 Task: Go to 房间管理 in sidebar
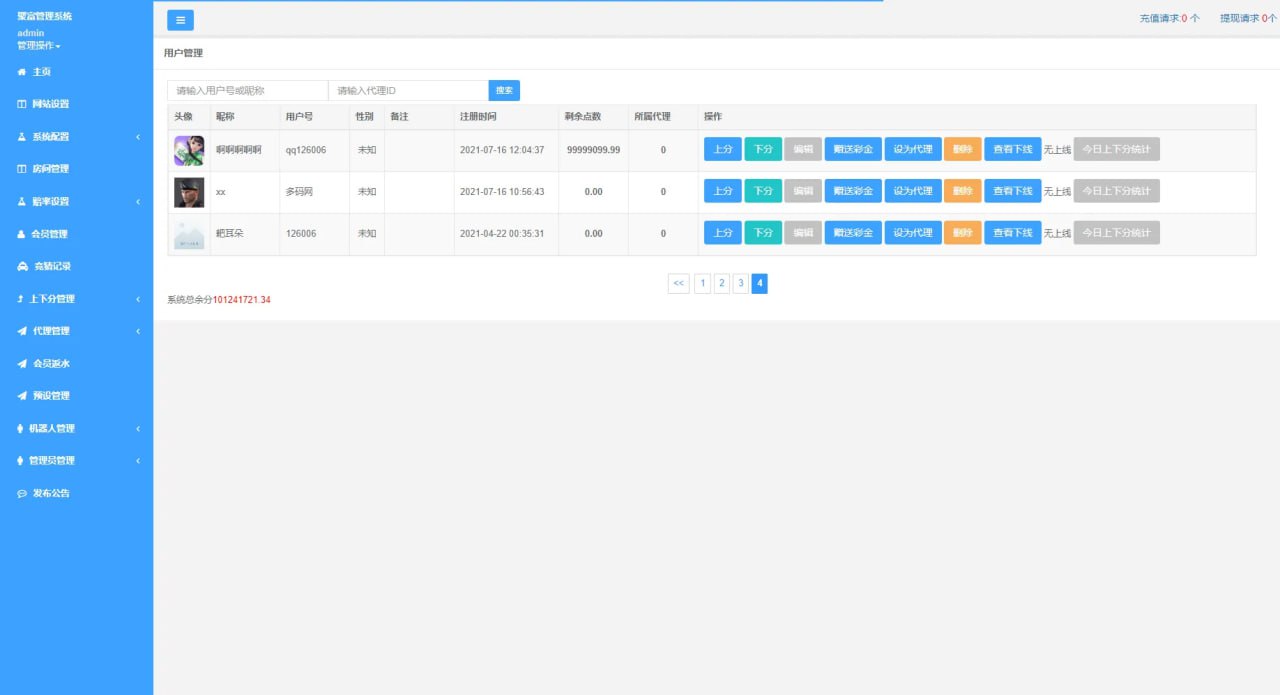click(50, 169)
